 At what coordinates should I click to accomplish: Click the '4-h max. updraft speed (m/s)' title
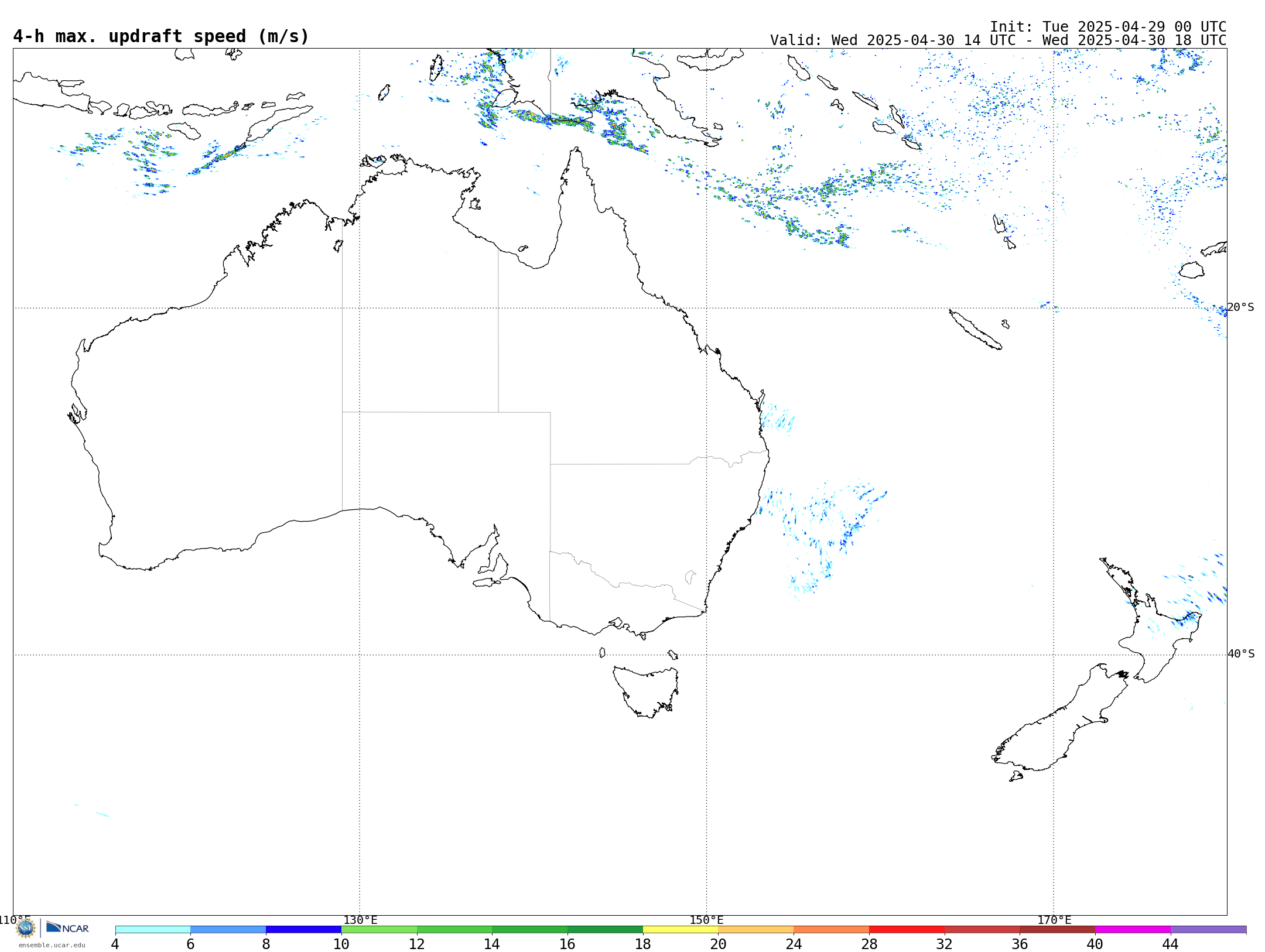tap(161, 36)
